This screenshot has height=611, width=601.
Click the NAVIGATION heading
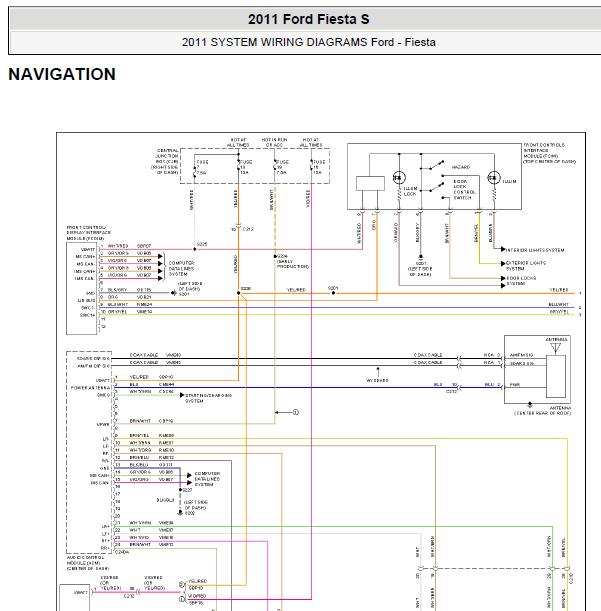[x=62, y=74]
